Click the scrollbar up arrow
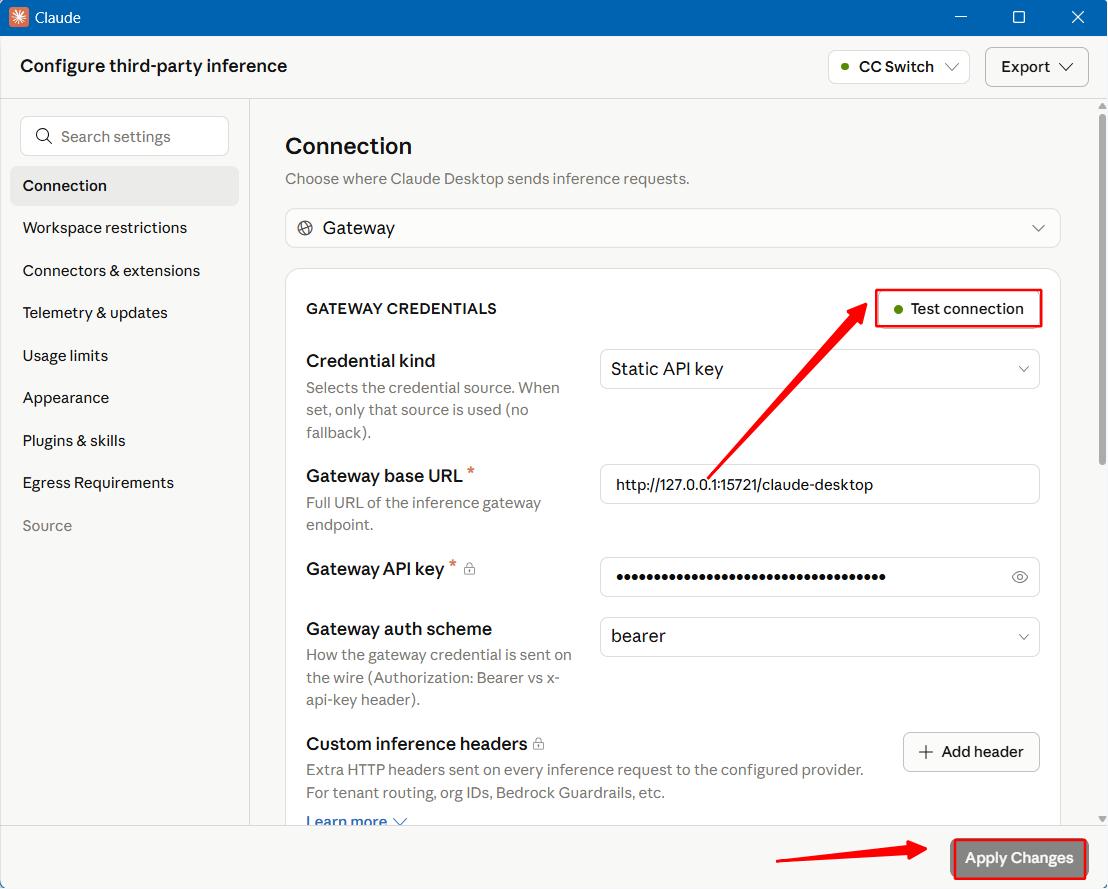Viewport: 1108px width, 889px height. [x=1102, y=106]
